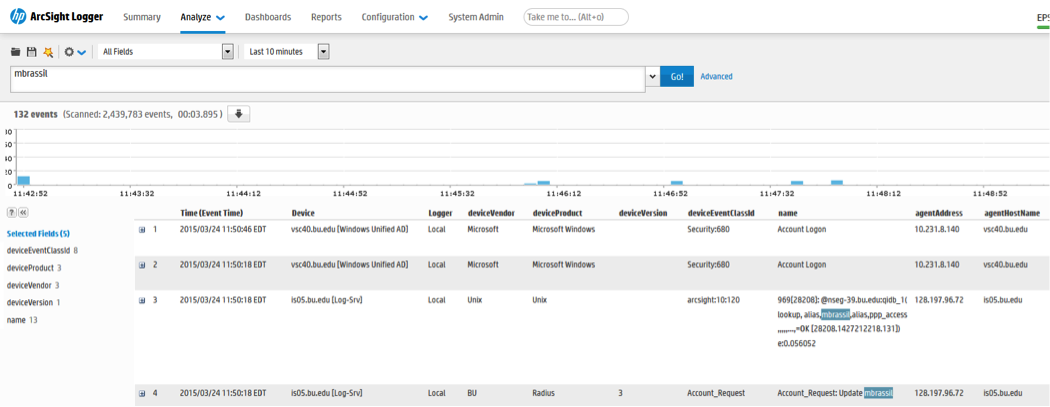Click the deviceEventClassId column header

tap(721, 213)
